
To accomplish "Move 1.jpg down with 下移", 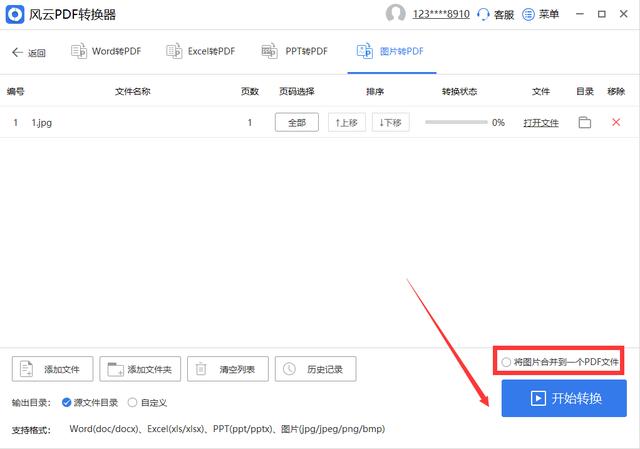I will tap(390, 122).
